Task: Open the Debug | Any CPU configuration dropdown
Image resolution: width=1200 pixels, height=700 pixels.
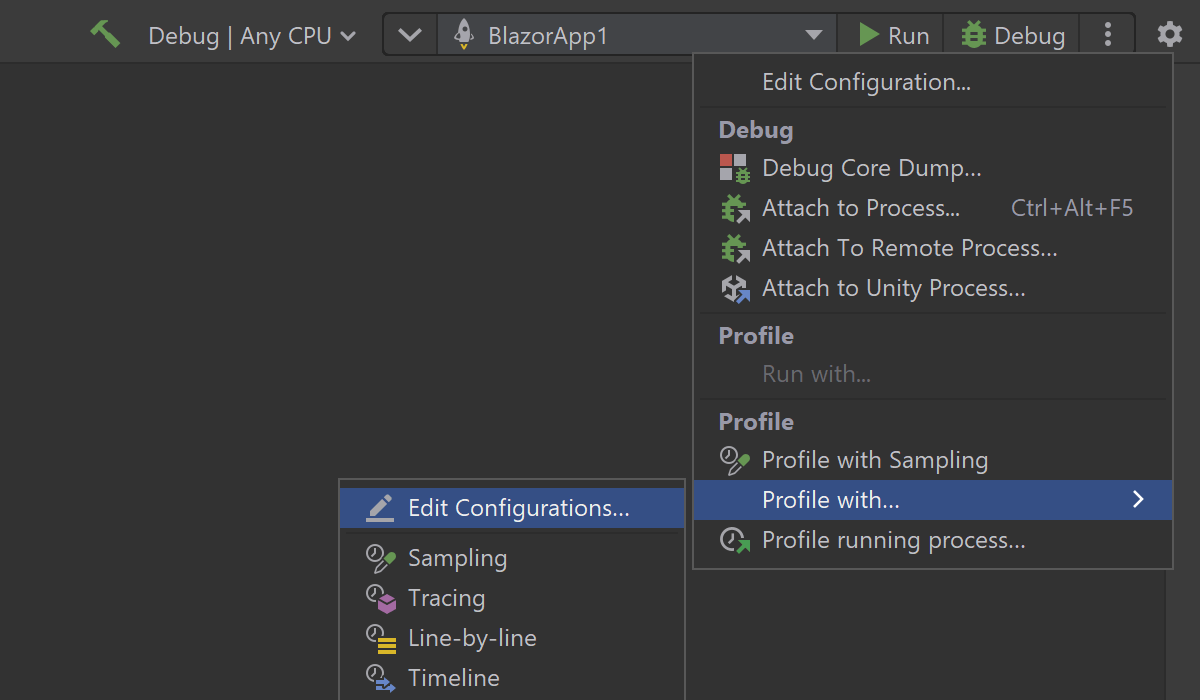Action: click(x=252, y=36)
